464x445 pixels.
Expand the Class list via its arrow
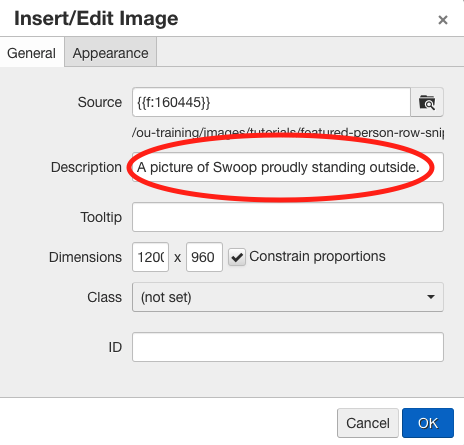click(431, 297)
